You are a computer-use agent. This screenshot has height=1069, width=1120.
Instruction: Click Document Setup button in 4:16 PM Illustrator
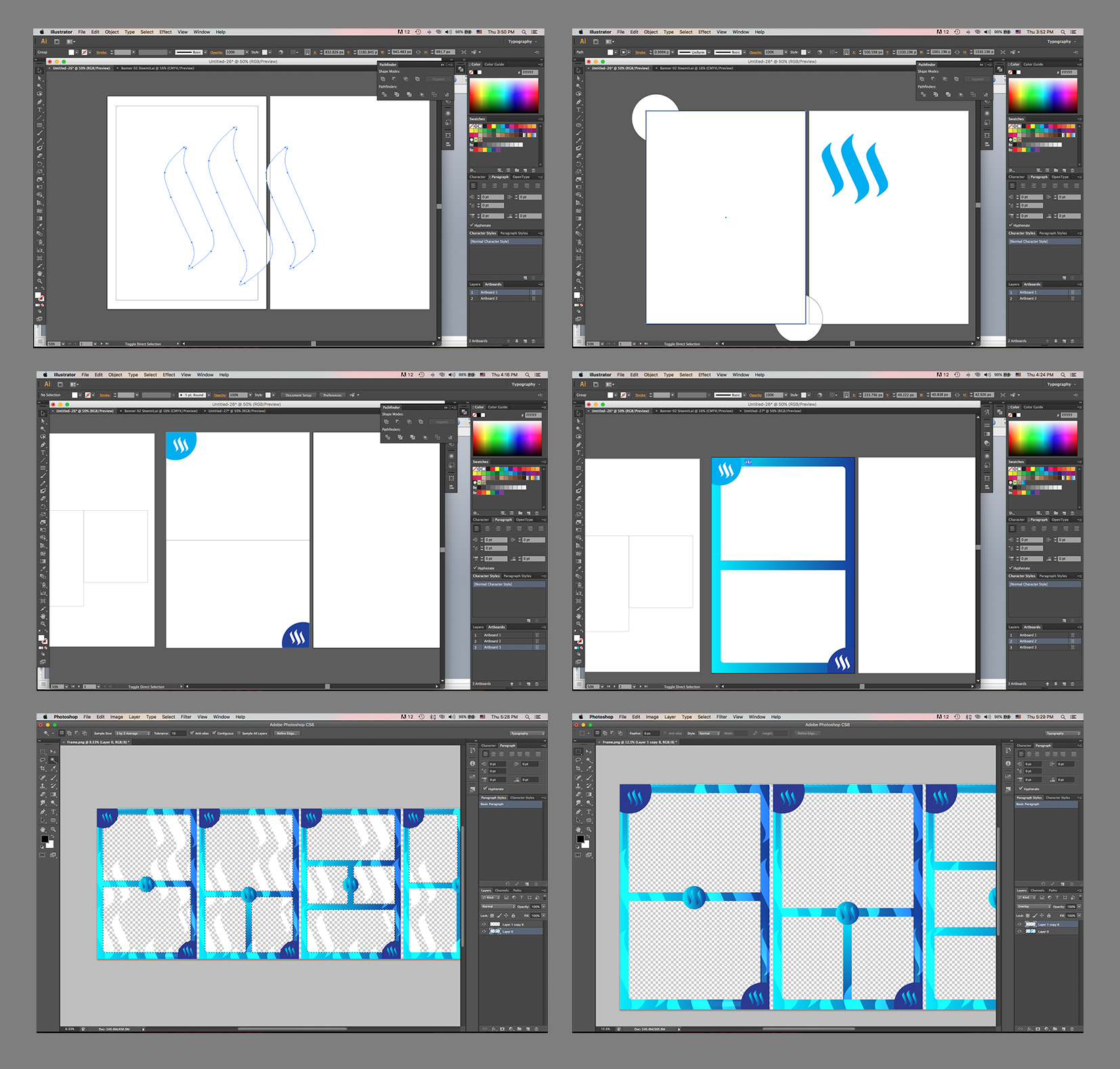click(299, 395)
